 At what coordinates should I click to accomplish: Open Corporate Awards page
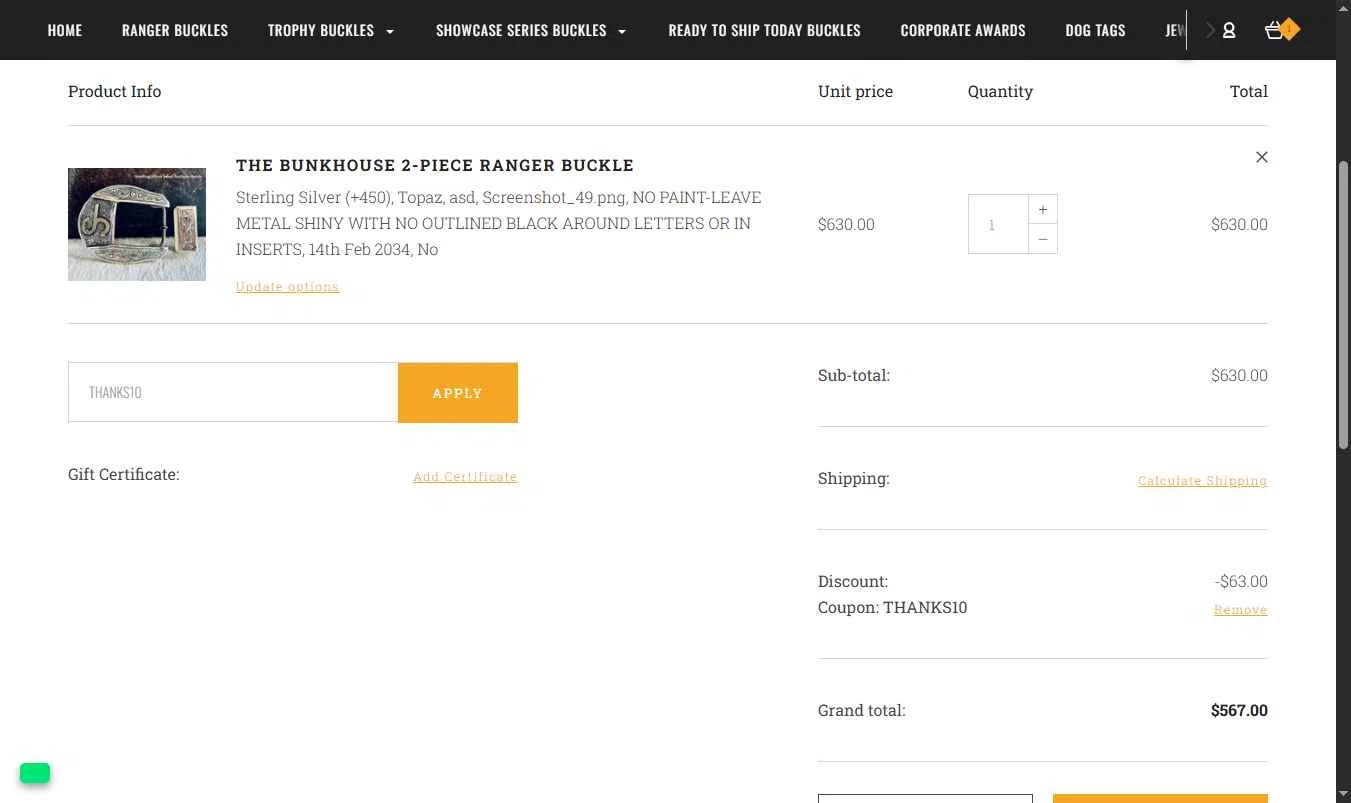coord(963,30)
